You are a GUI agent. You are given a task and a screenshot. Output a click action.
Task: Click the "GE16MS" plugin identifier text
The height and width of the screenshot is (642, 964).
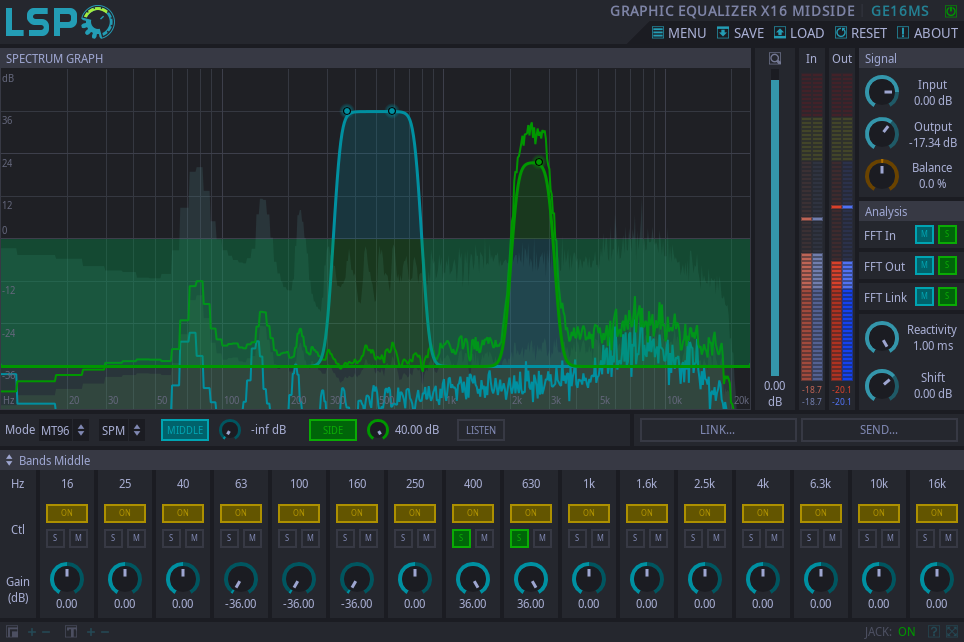pos(900,11)
